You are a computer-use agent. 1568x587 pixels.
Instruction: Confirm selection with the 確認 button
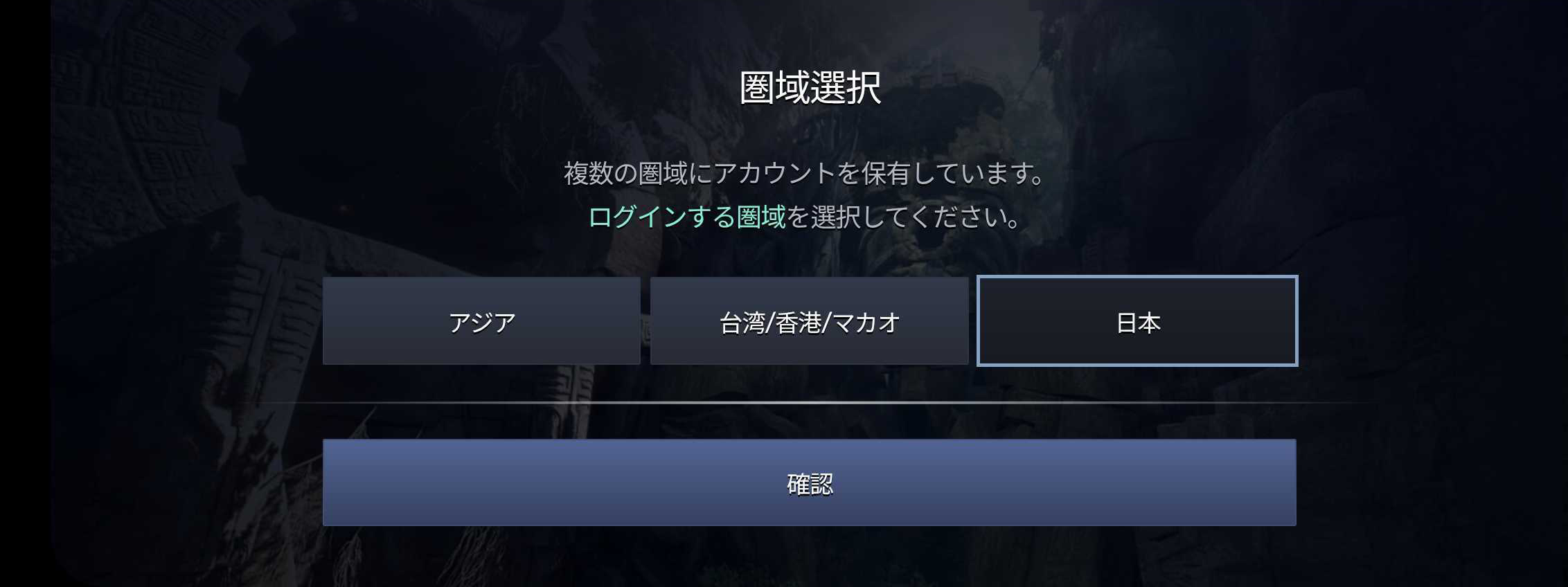pyautogui.click(x=809, y=482)
